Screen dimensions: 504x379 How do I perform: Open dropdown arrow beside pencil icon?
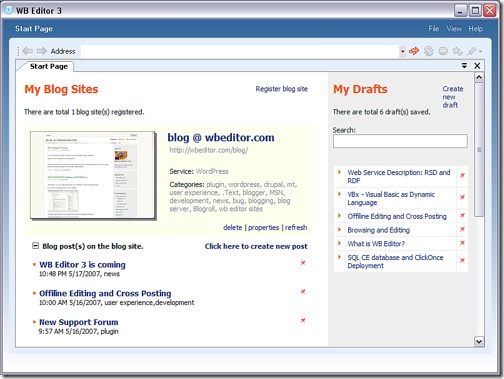(480, 52)
